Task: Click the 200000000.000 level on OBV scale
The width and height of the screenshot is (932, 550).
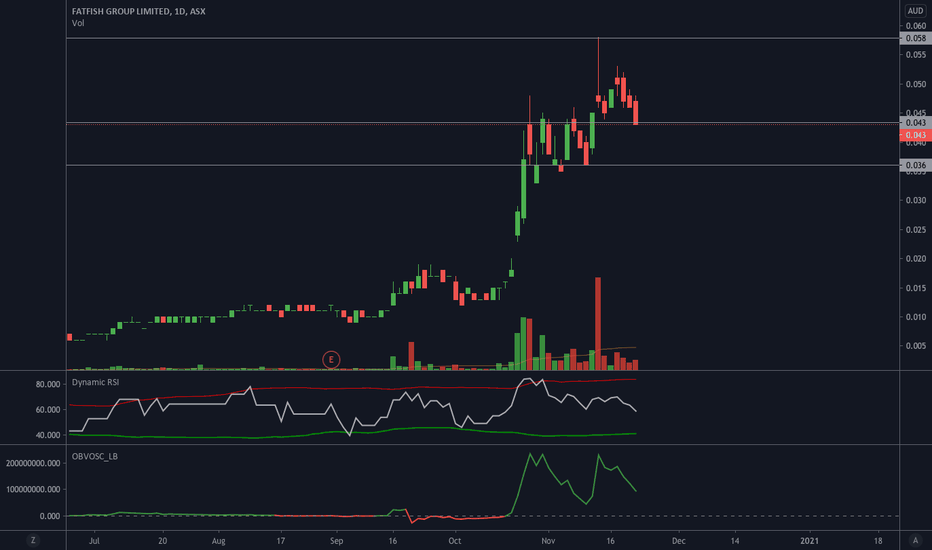Action: click(33, 463)
